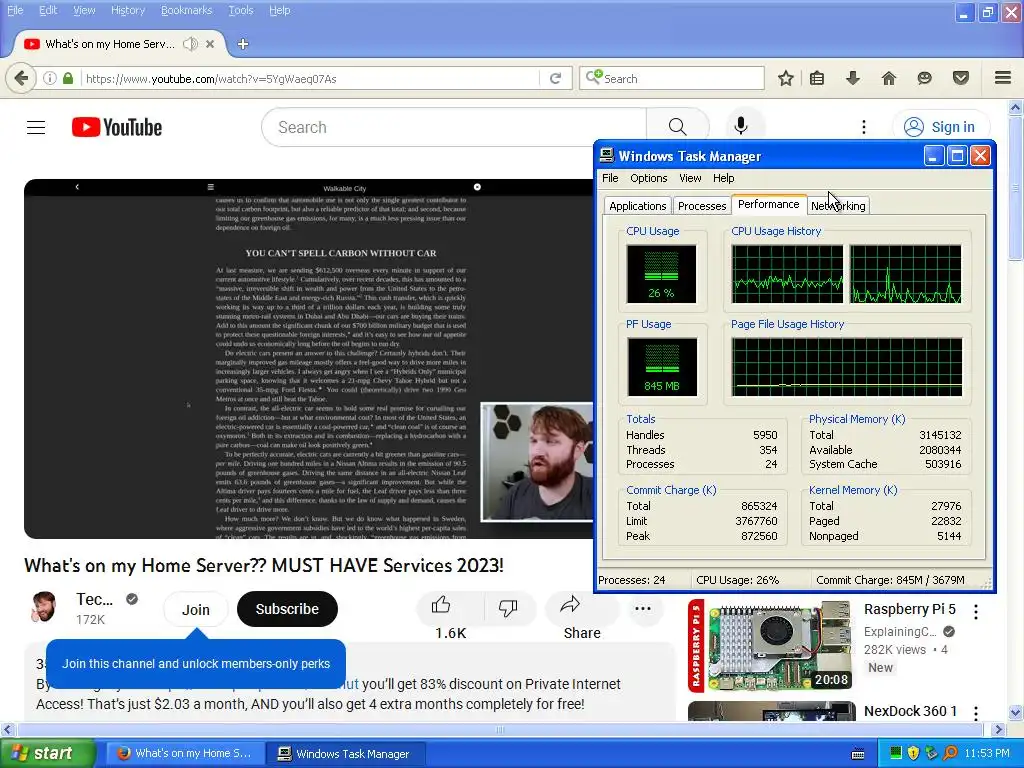The image size is (1024, 768).
Task: Click the YouTube logo
Action: [117, 127]
